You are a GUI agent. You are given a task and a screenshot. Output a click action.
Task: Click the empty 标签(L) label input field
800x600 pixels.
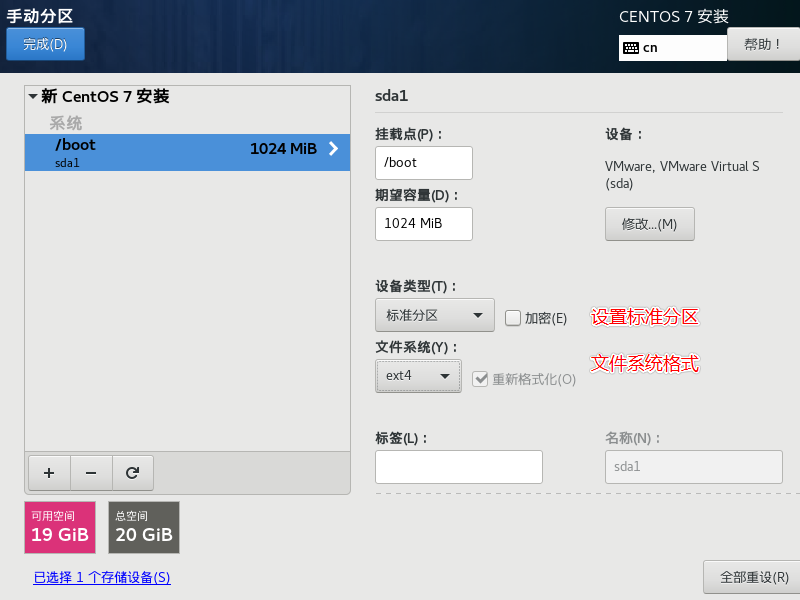click(459, 467)
